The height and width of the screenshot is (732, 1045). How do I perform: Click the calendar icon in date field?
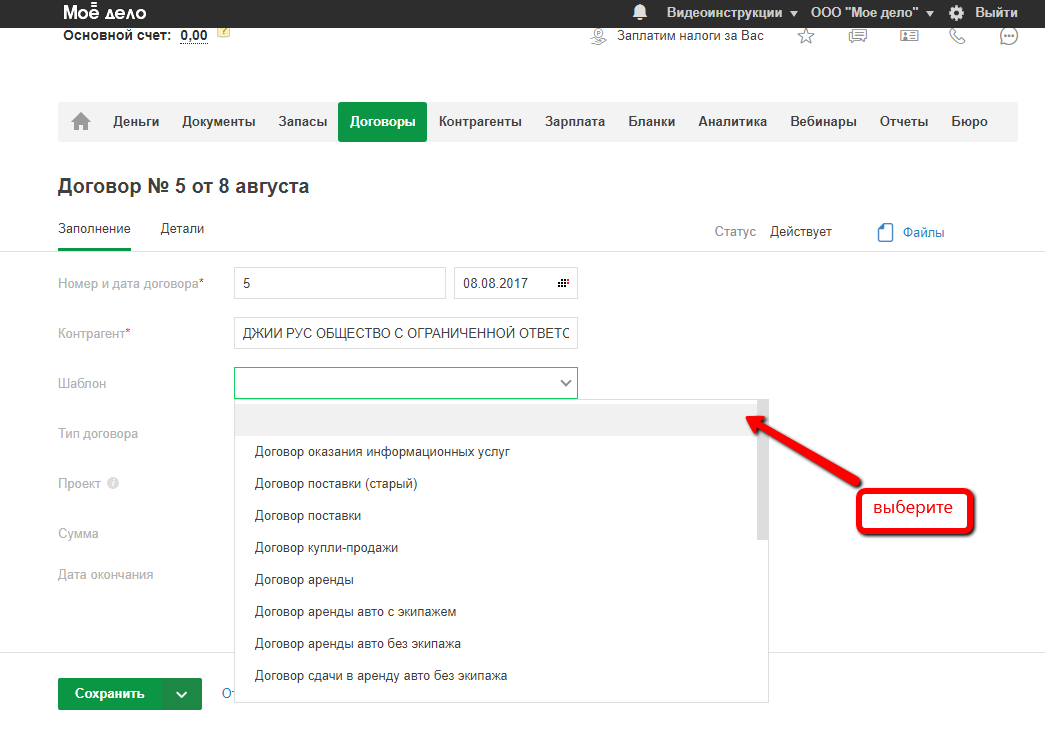(x=563, y=283)
